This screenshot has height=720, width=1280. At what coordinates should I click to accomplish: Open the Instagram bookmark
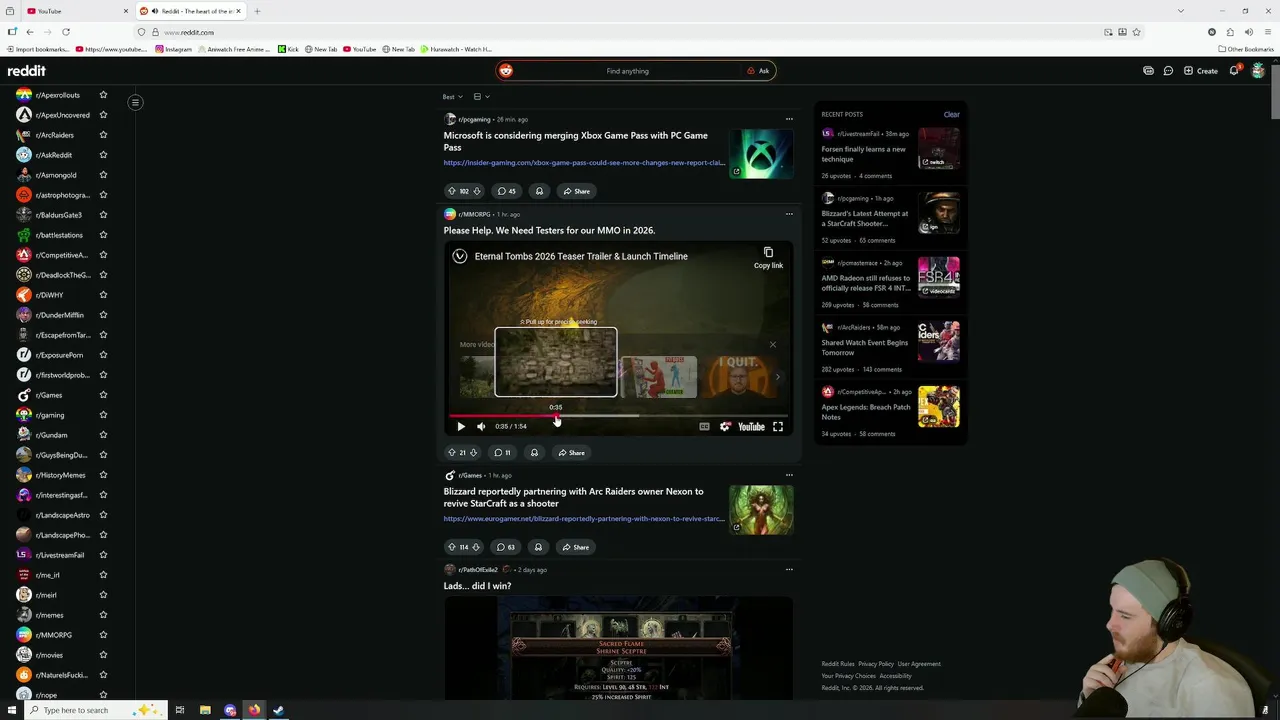point(173,49)
